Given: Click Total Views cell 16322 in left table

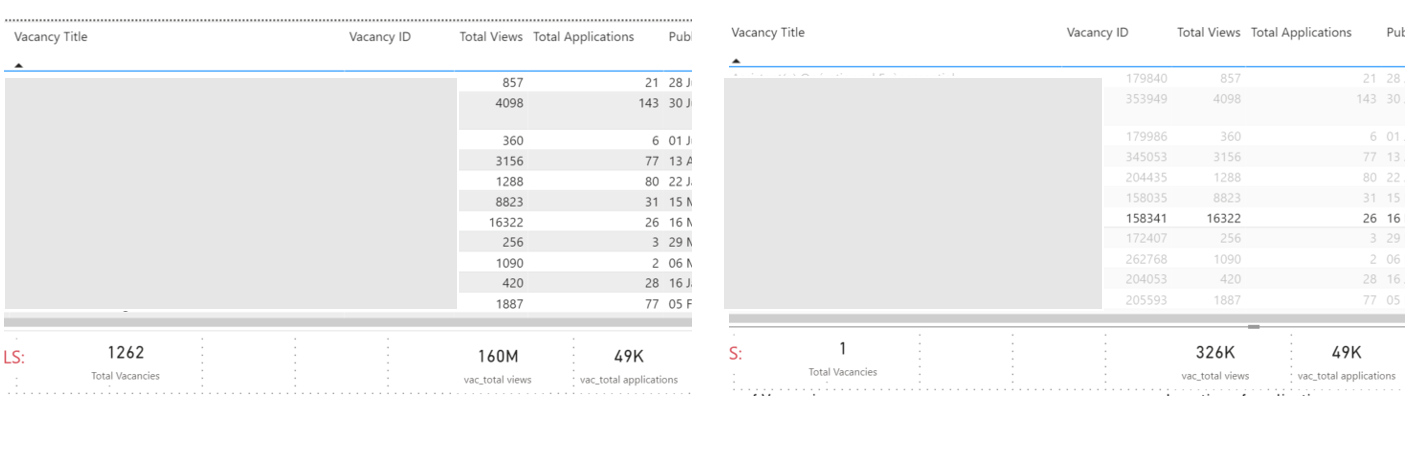Looking at the screenshot, I should coord(505,223).
